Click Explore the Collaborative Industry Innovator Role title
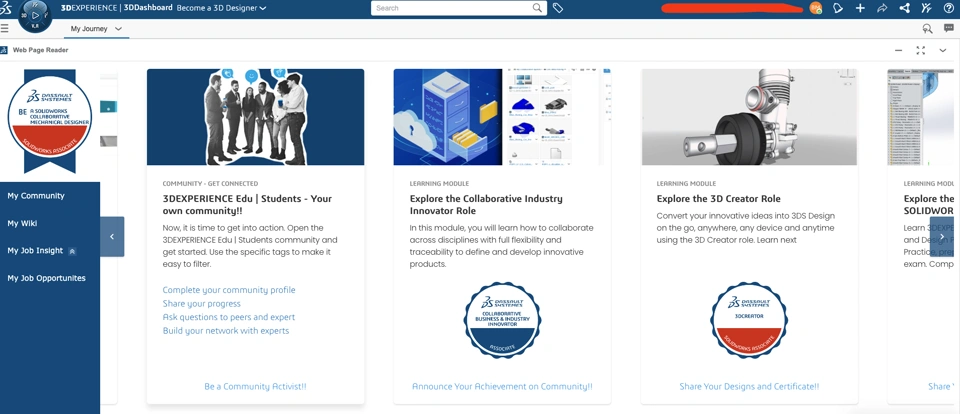Viewport: 960px width, 414px height. pos(486,205)
